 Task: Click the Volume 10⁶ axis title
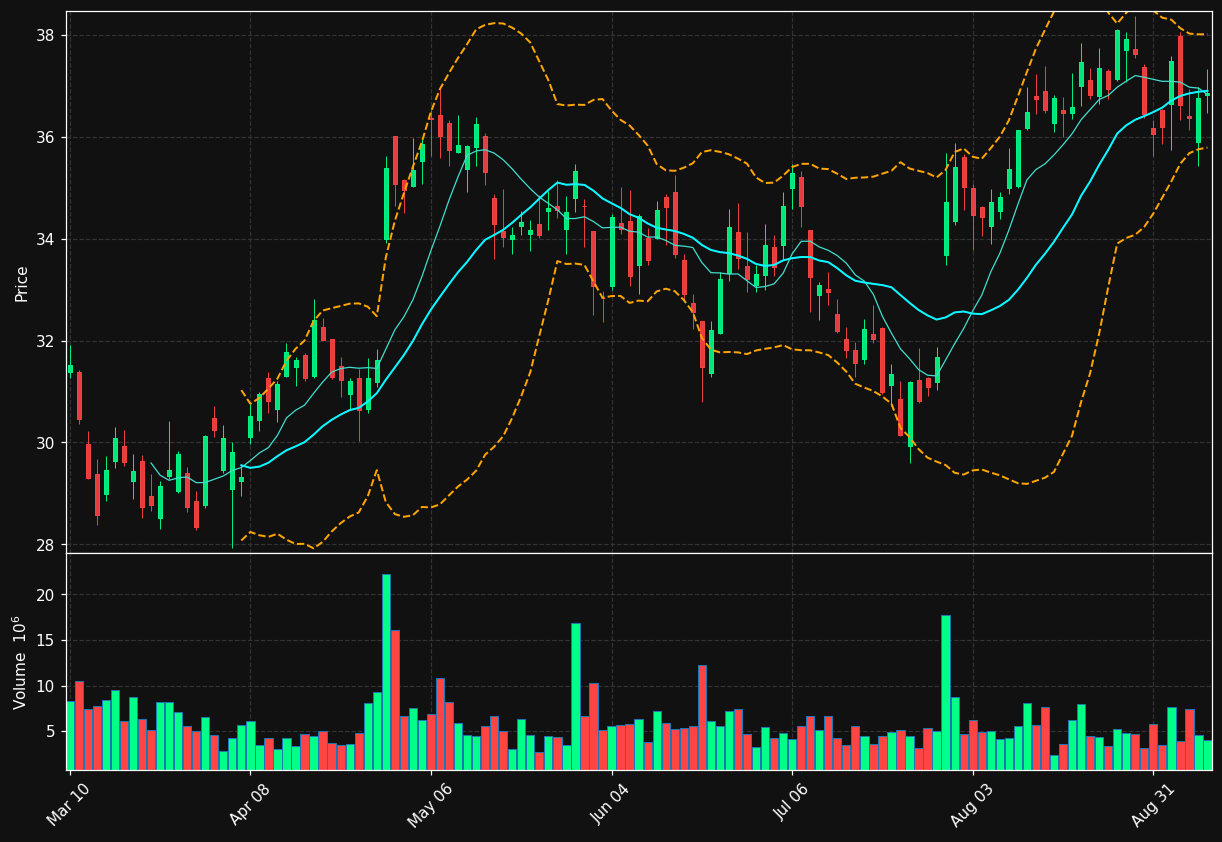point(20,662)
